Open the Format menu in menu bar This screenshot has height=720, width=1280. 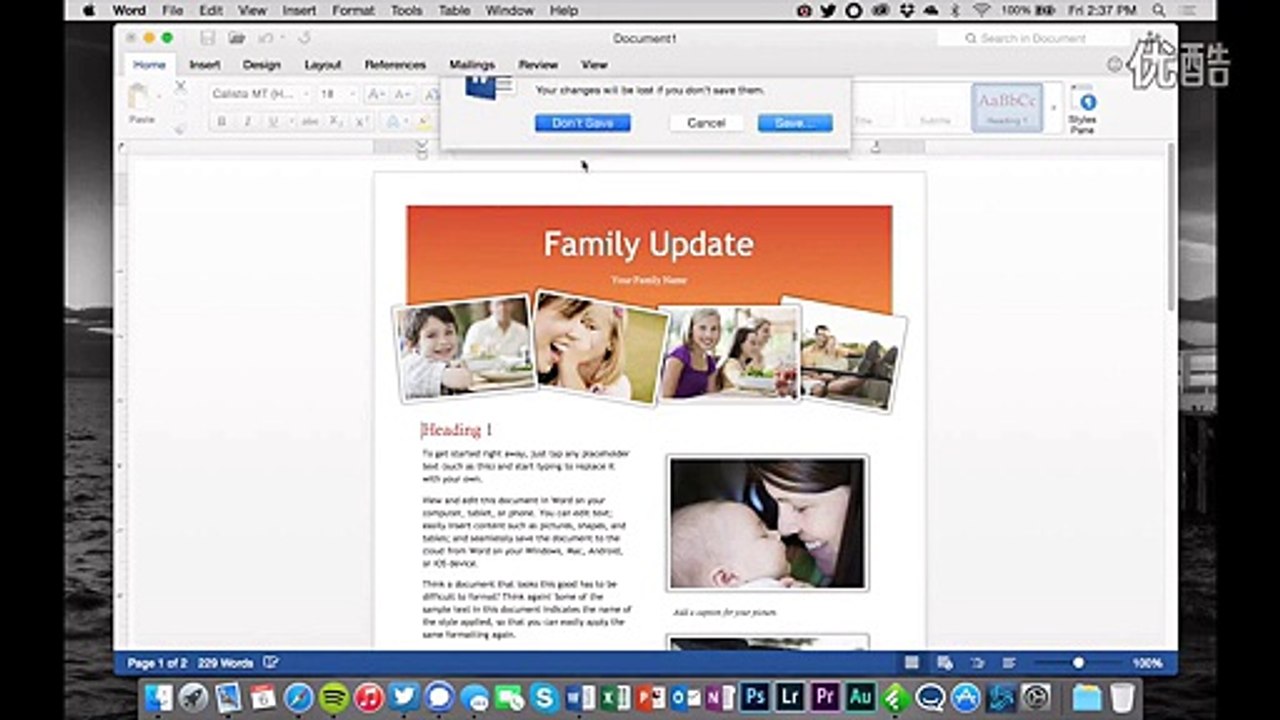coord(353,10)
